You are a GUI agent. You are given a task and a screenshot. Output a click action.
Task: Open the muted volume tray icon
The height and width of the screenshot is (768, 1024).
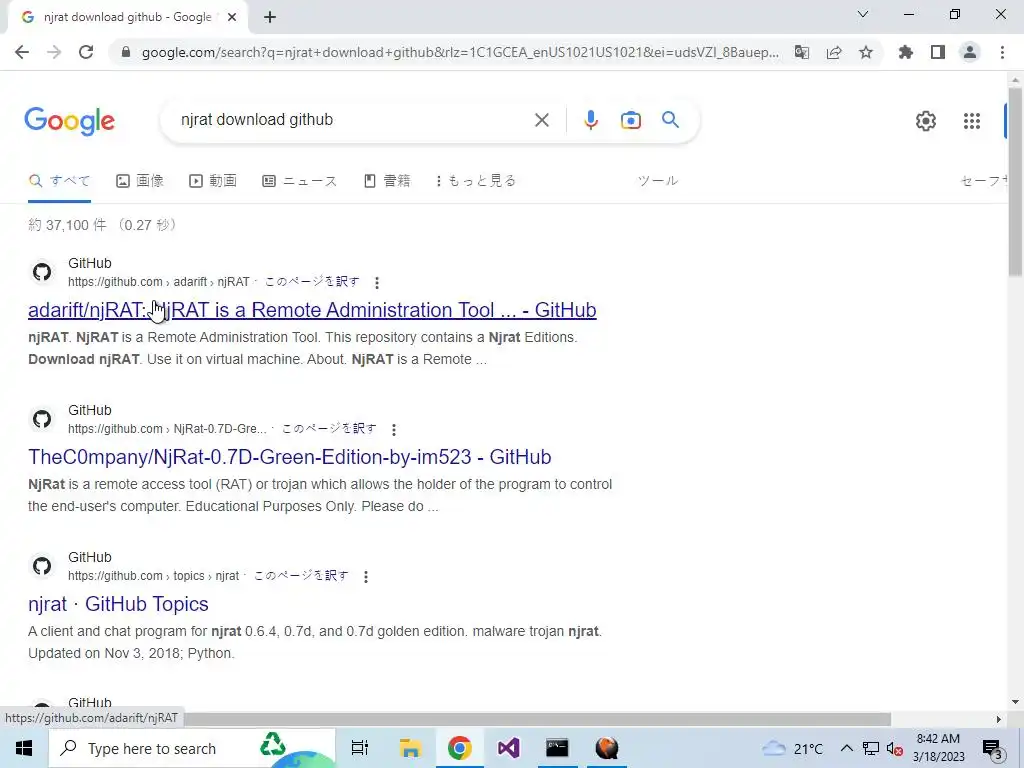click(895, 748)
